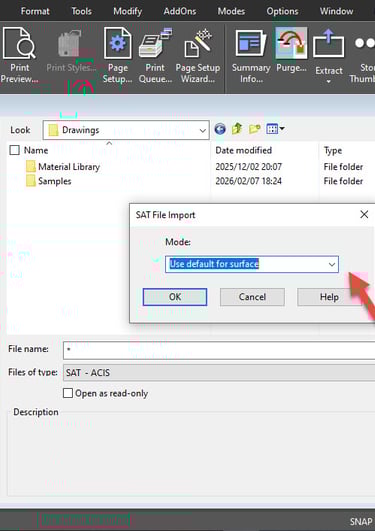Viewport: 375px width, 531px height.
Task: Click the File name input field
Action: pos(219,350)
